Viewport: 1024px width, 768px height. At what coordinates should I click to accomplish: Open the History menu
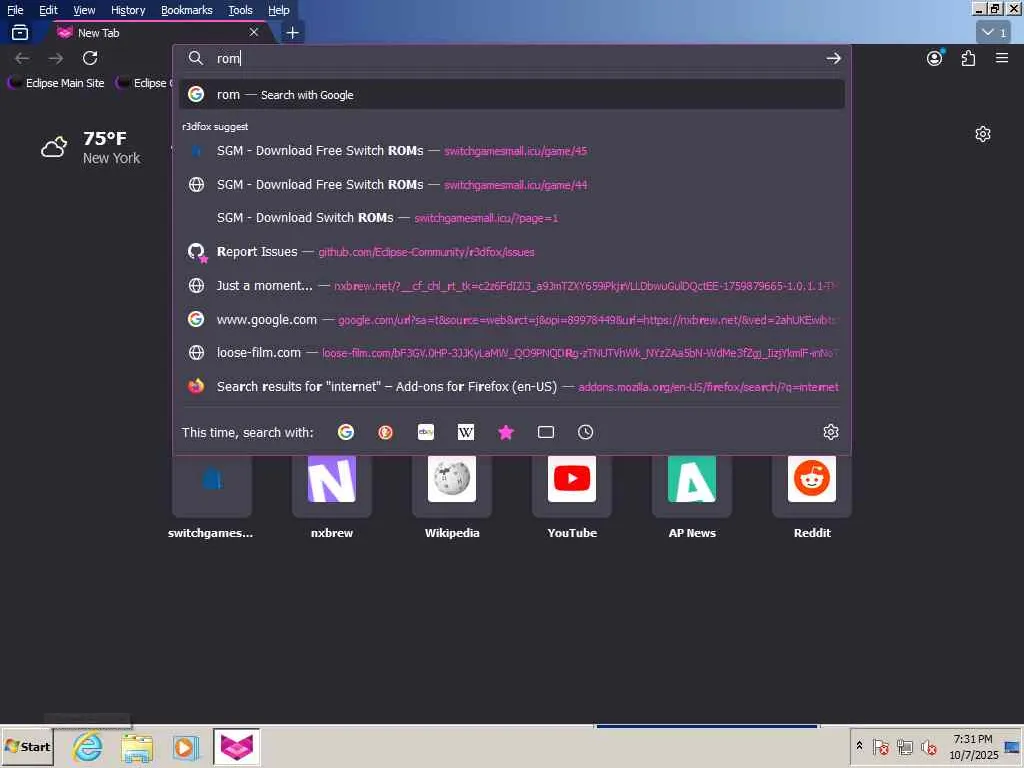coord(128,10)
